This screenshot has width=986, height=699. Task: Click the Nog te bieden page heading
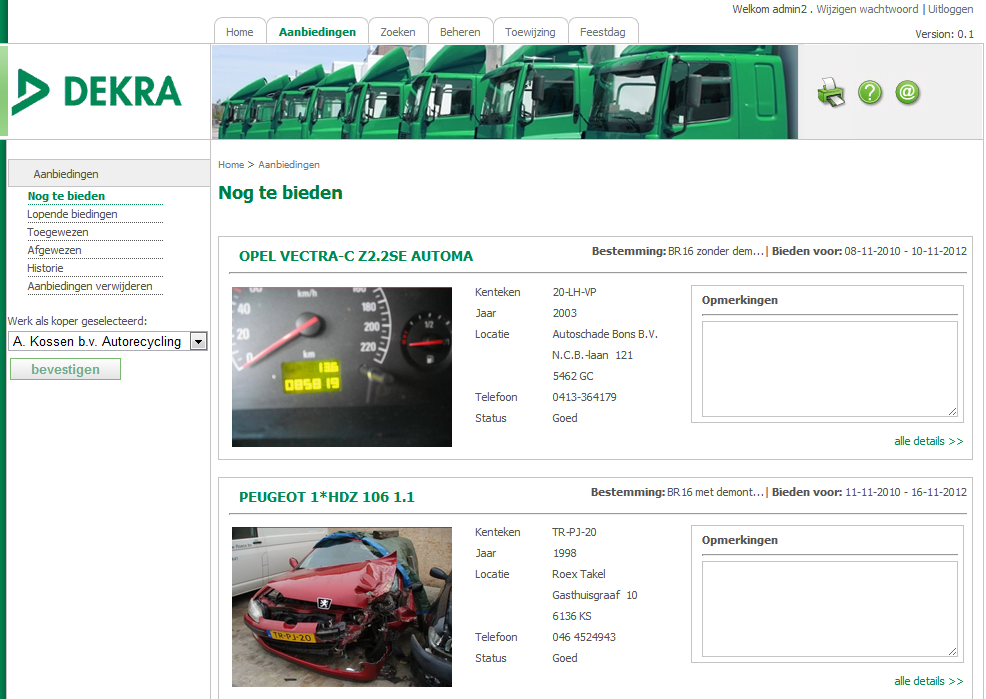point(280,192)
